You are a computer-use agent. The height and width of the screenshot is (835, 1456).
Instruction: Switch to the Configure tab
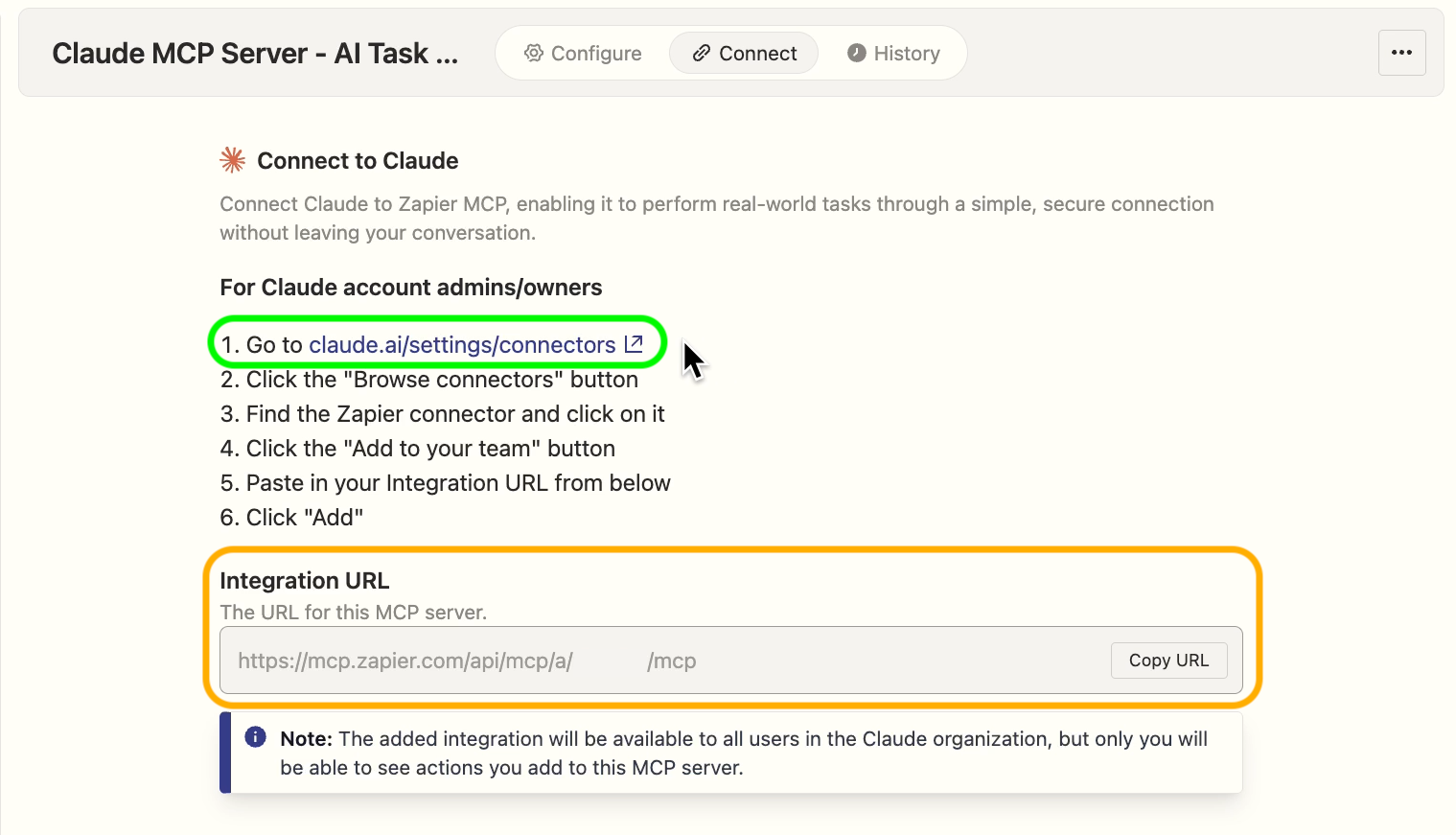coord(583,53)
